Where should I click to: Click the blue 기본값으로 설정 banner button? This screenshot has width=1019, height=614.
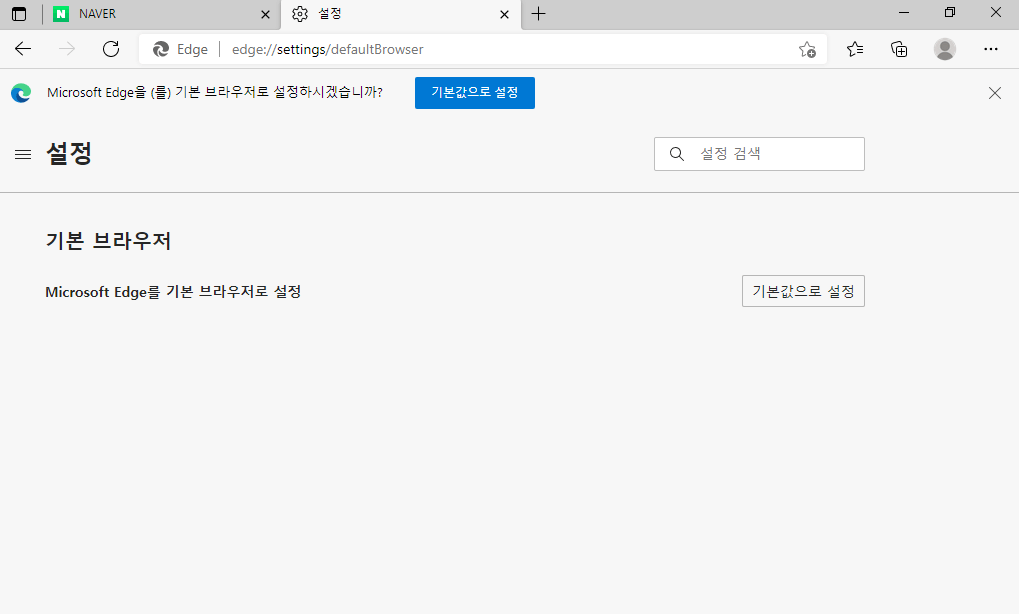pyautogui.click(x=474, y=93)
